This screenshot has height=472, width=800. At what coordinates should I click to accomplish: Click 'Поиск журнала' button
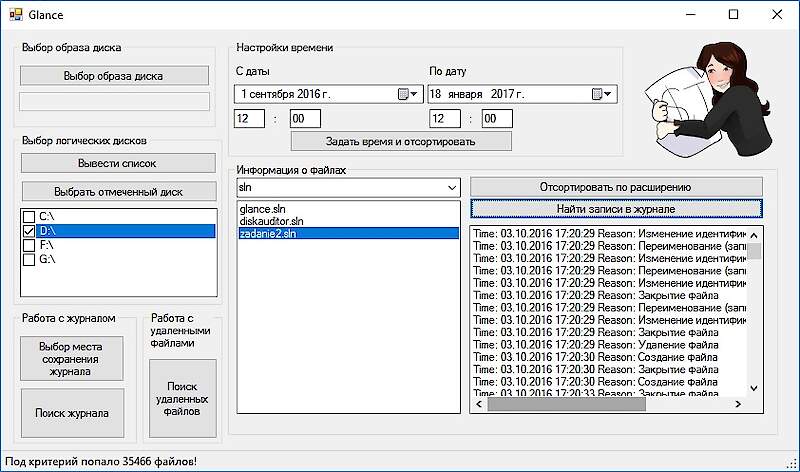[x=72, y=413]
